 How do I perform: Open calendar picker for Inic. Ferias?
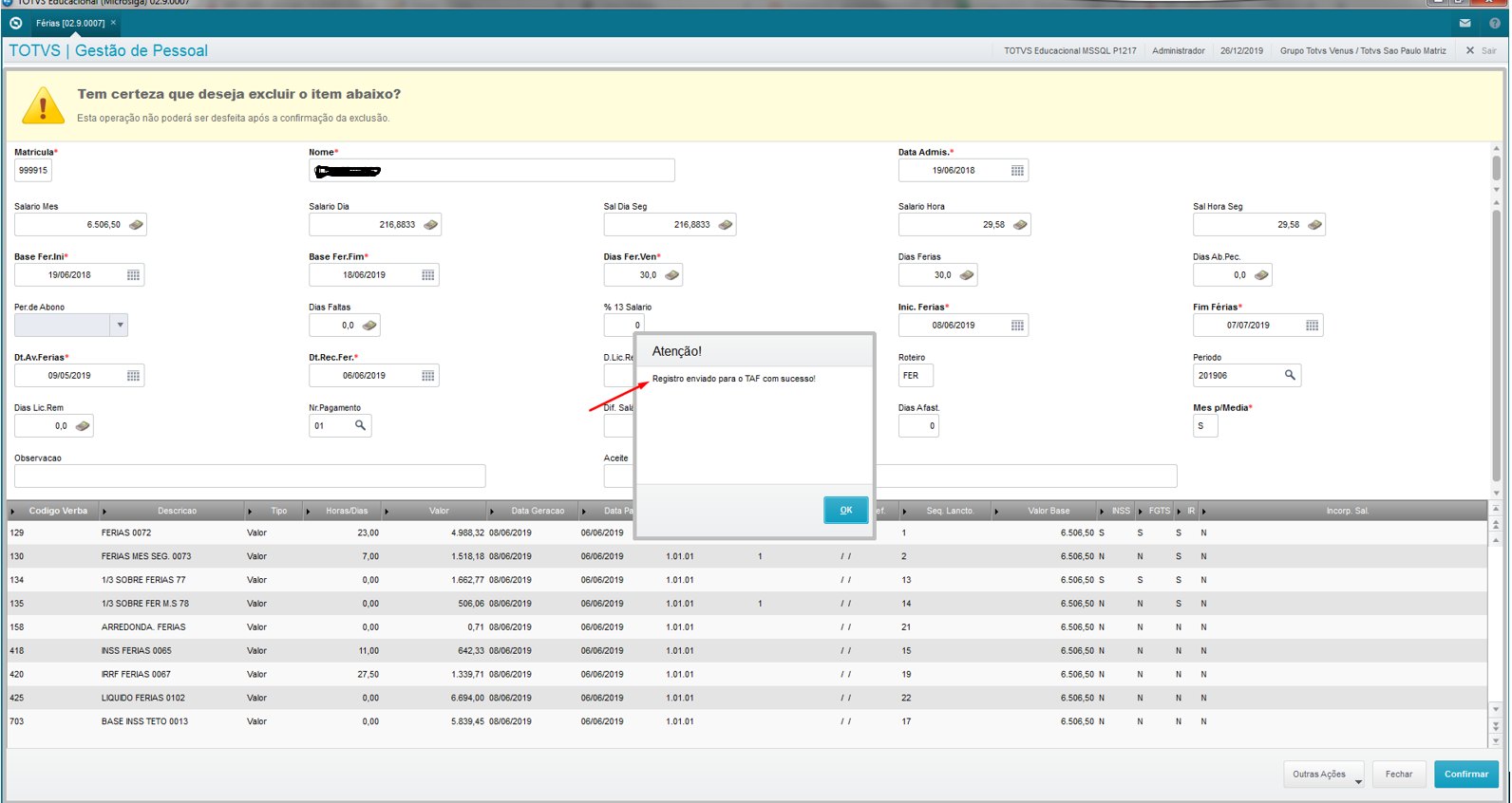1017,326
